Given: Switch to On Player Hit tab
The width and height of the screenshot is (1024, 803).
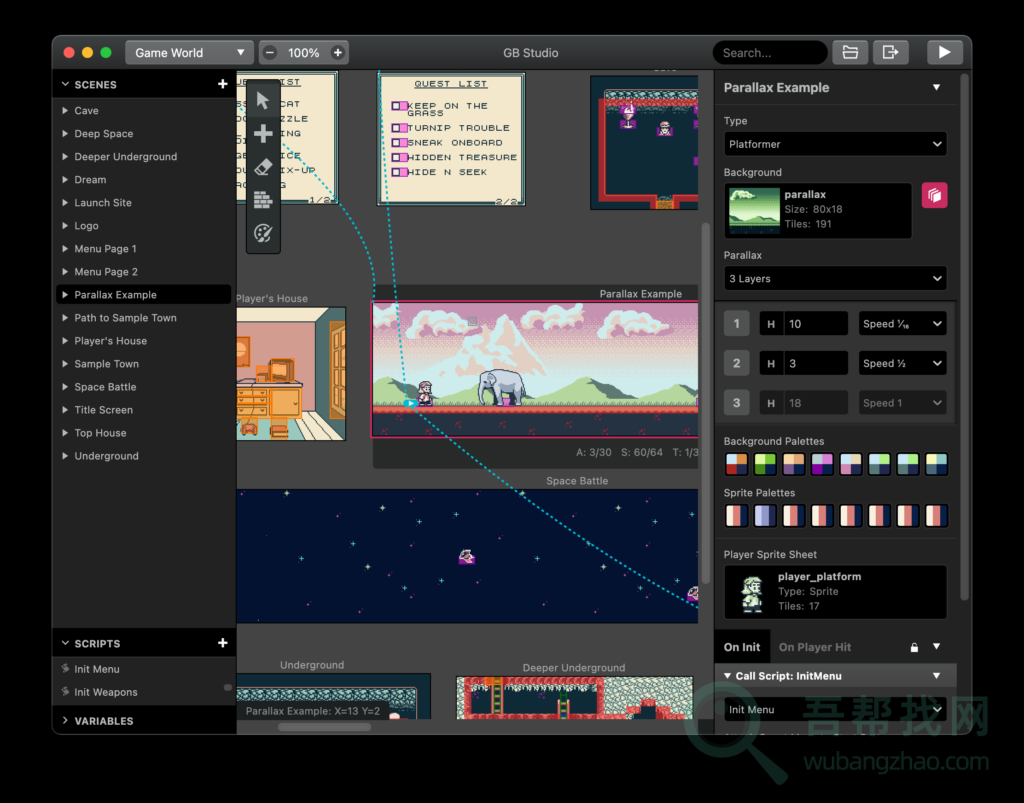Looking at the screenshot, I should [x=815, y=647].
